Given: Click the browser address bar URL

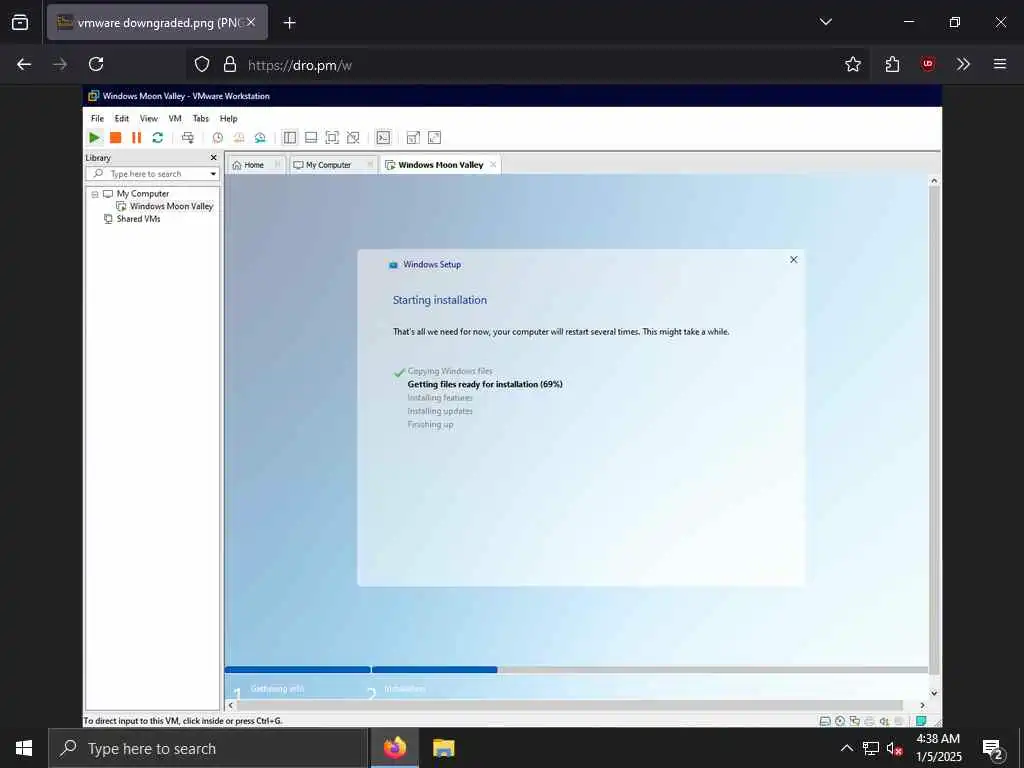Looking at the screenshot, I should point(300,65).
